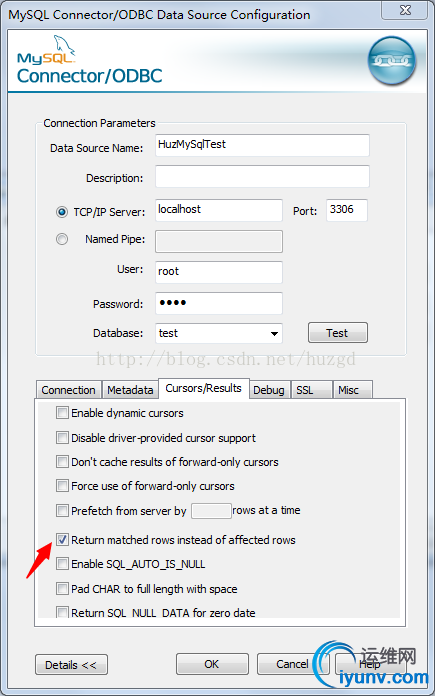Click the Cancel button
This screenshot has height=696, width=435.
(292, 664)
